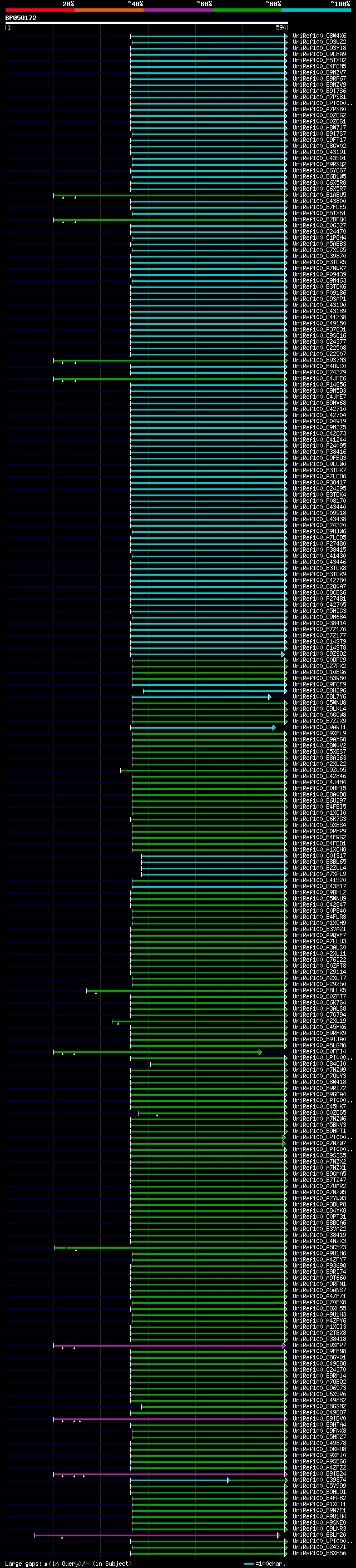Image resolution: width=356 pixels, height=1568 pixels.
Task: Select the UniRef100_P37831 label
Action: tap(319, 330)
